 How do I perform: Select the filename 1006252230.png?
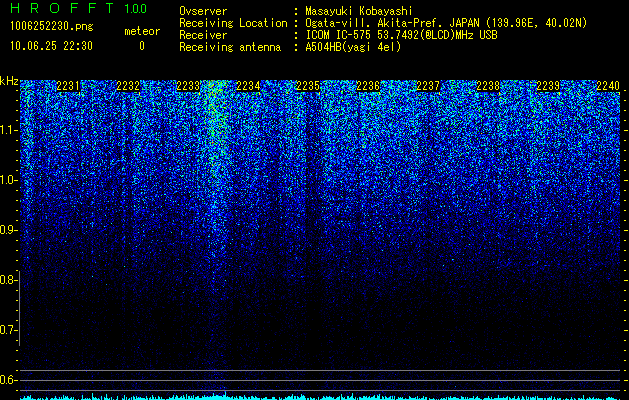point(52,26)
